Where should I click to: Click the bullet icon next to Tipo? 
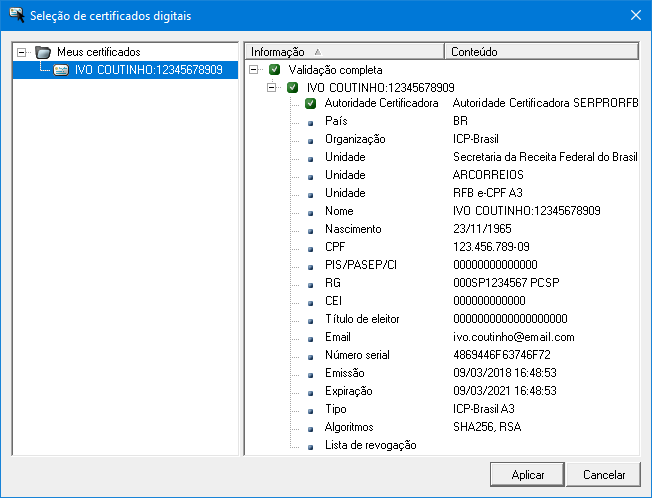(x=310, y=411)
